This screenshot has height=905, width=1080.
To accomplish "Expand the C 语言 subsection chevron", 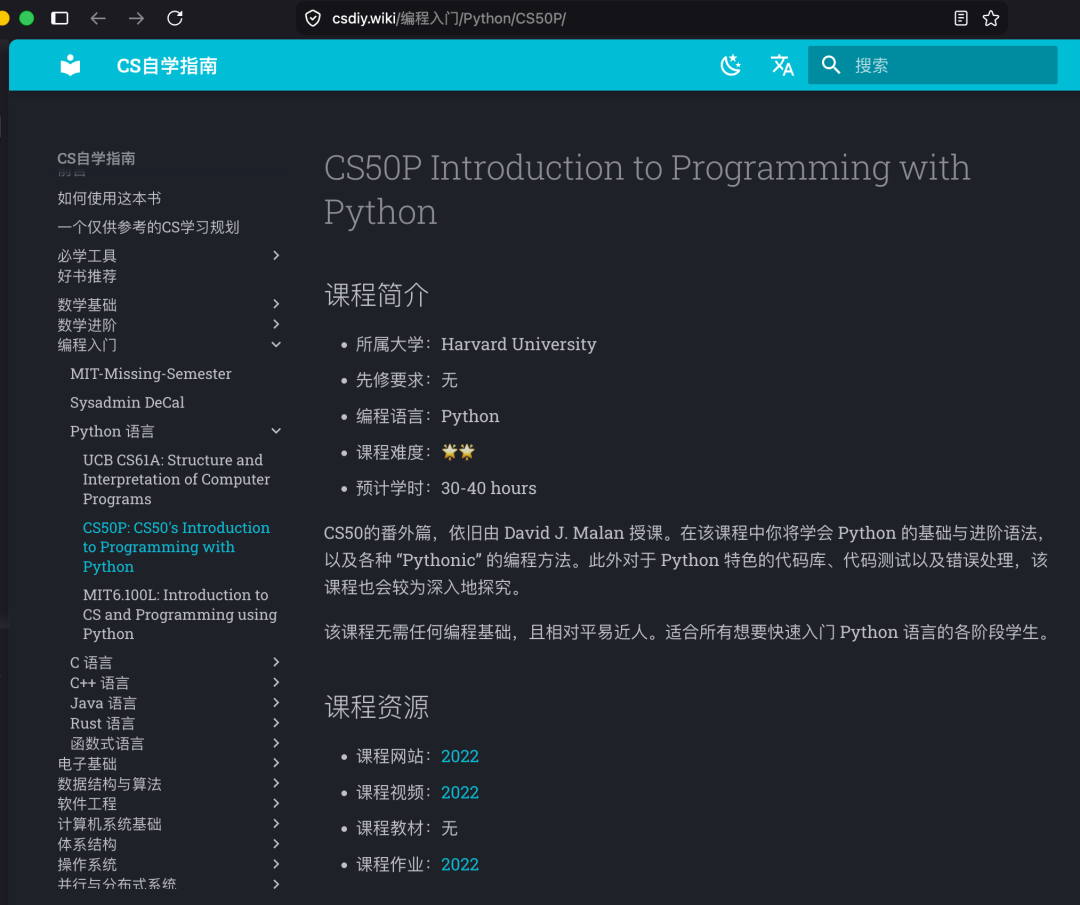I will (276, 662).
